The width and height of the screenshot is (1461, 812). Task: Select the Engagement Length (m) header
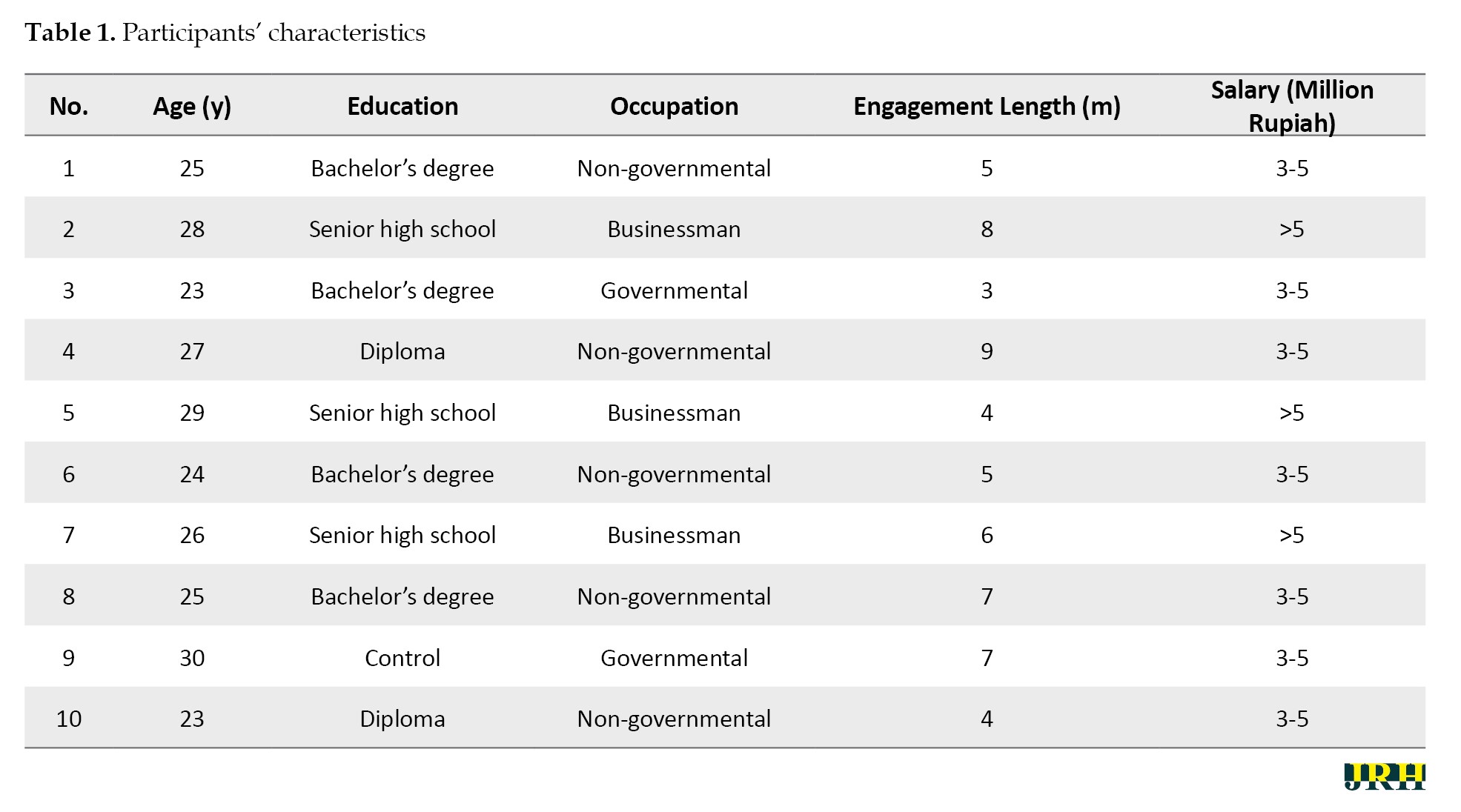click(987, 107)
